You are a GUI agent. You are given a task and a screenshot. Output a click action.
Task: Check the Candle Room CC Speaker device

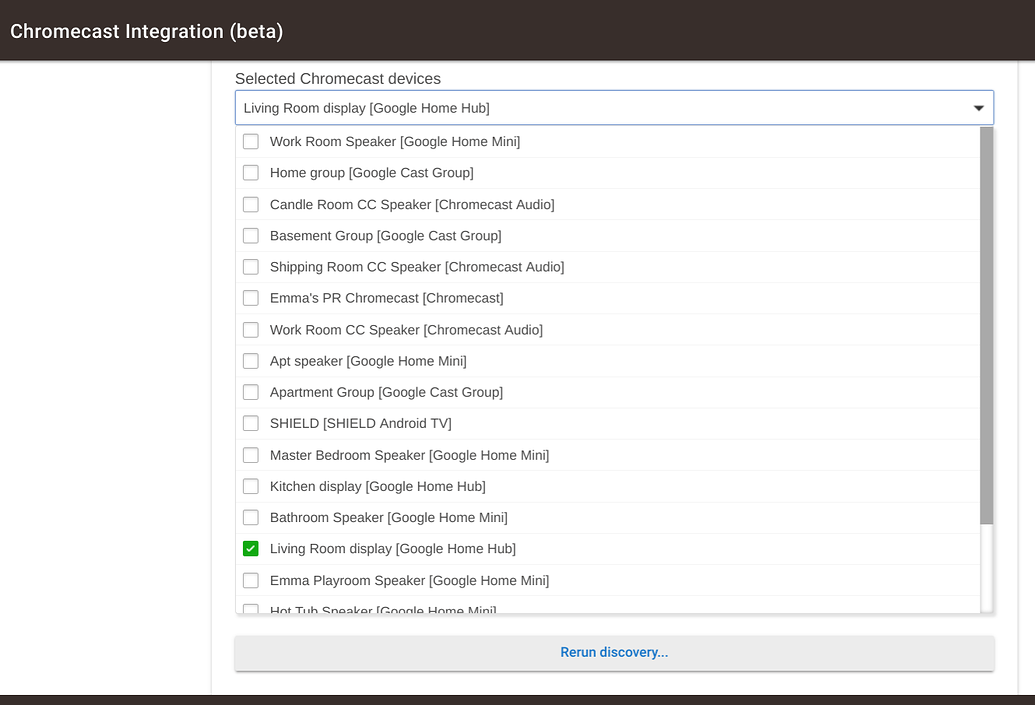(250, 204)
